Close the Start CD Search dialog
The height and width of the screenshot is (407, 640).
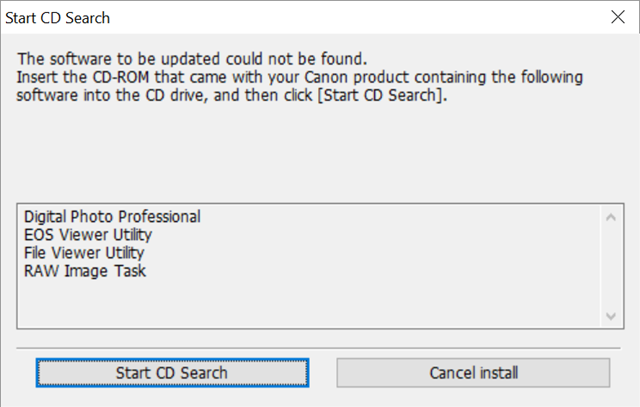(x=616, y=17)
